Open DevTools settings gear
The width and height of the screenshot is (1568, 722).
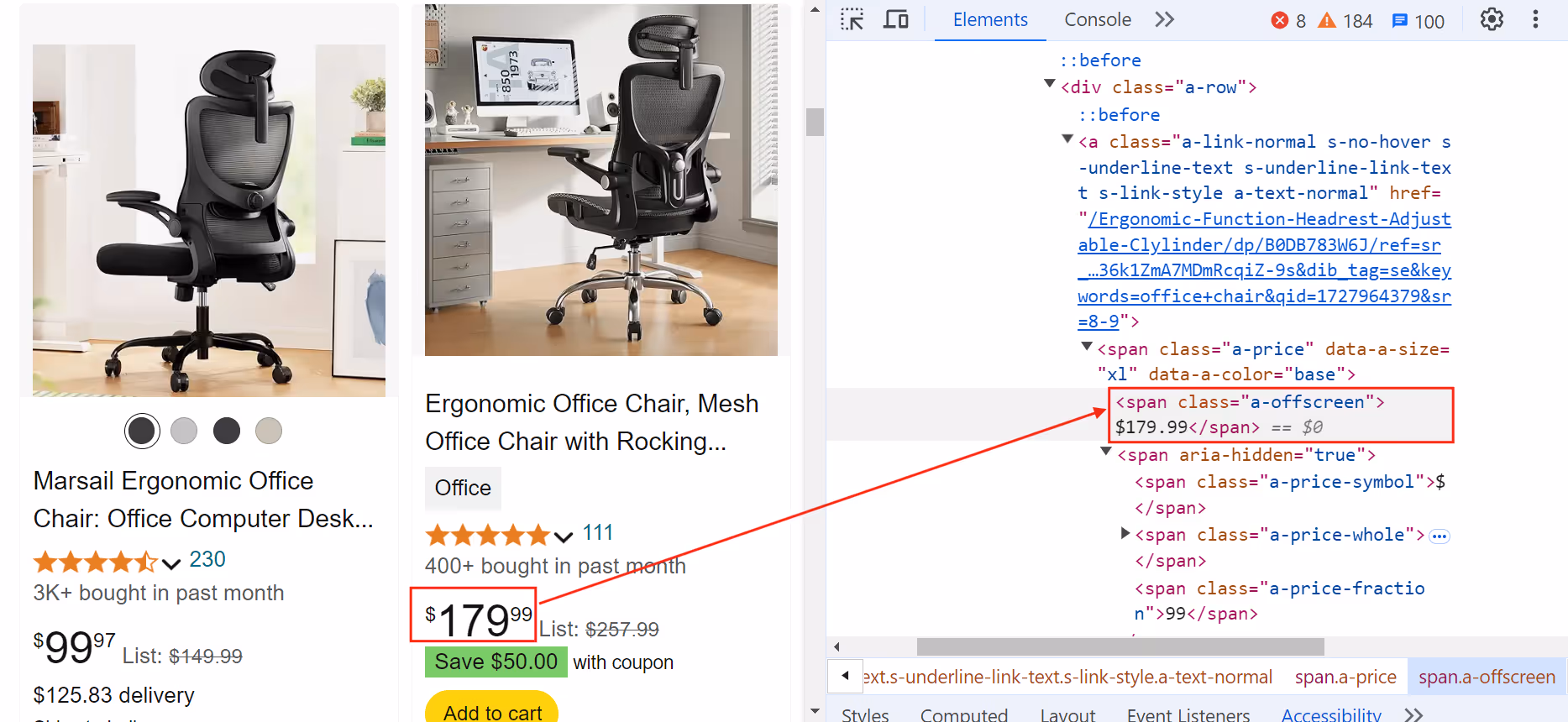(x=1492, y=19)
